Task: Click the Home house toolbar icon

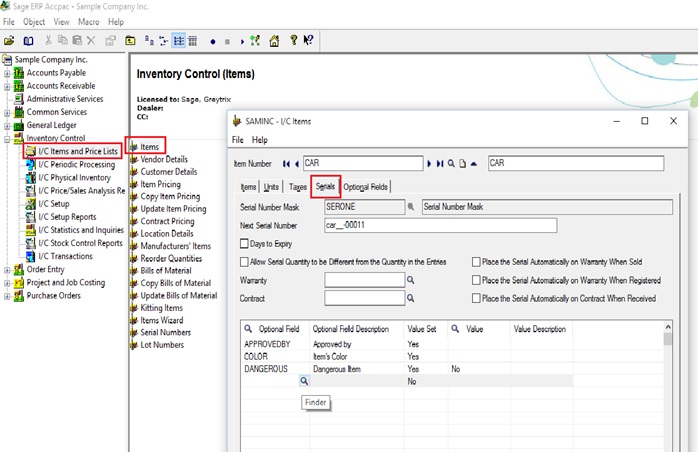Action: pos(274,41)
